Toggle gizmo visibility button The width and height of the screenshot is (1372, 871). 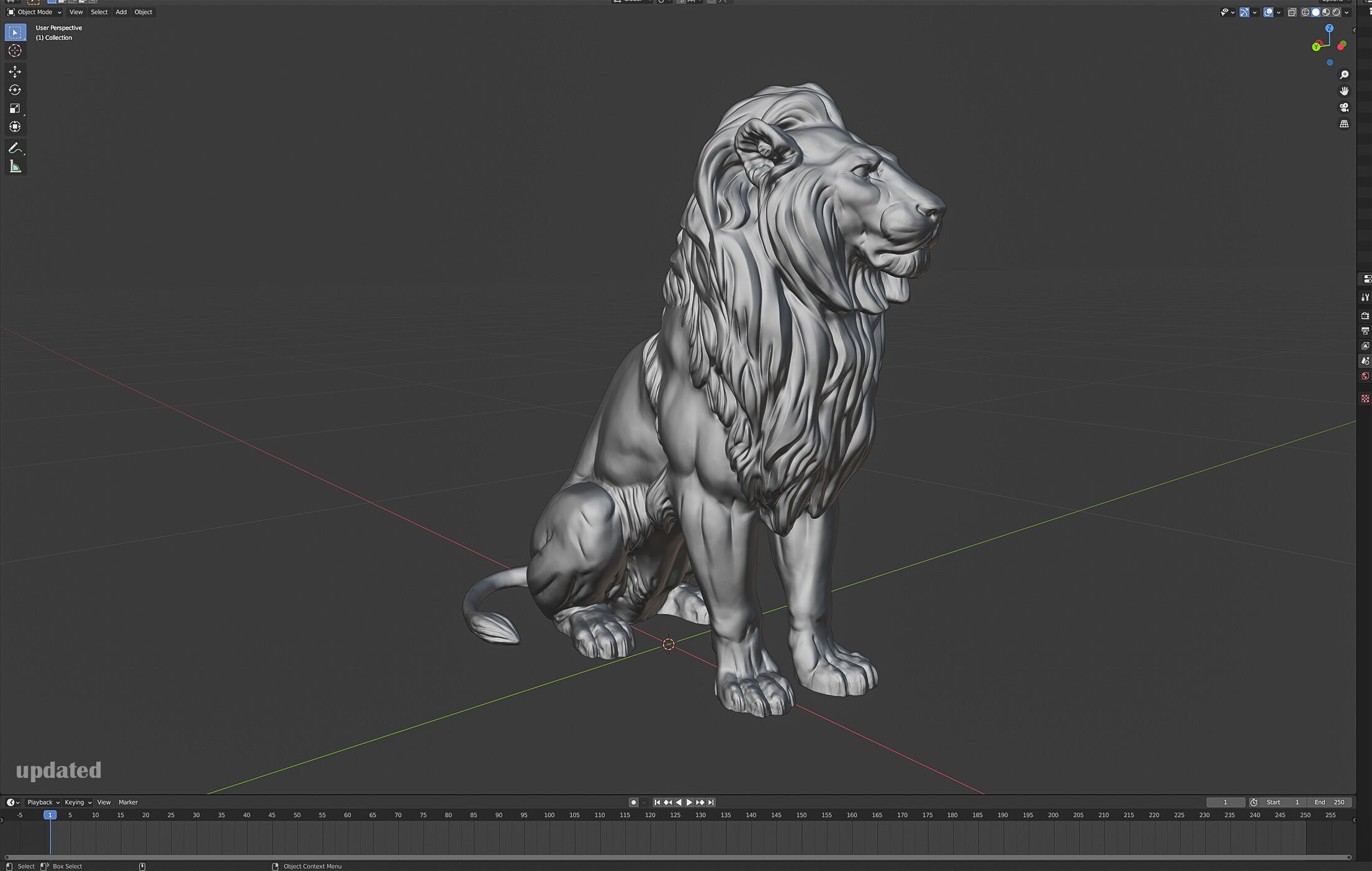click(1244, 12)
